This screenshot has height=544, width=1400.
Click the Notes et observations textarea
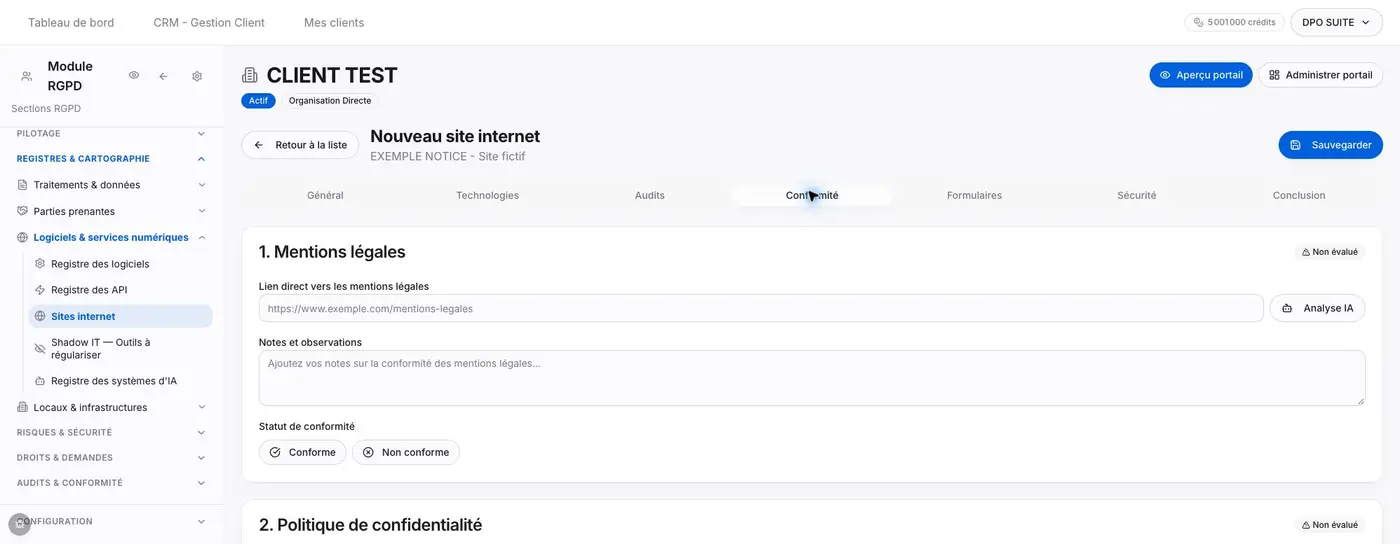pos(811,378)
